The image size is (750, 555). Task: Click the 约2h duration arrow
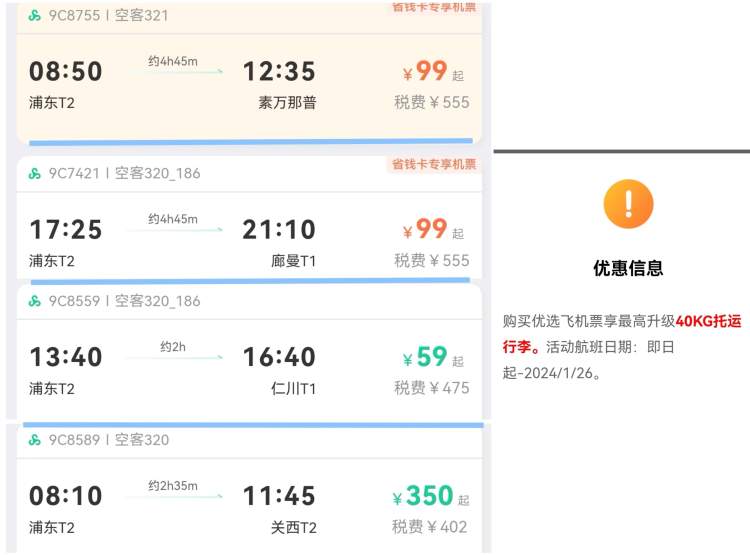point(173,353)
